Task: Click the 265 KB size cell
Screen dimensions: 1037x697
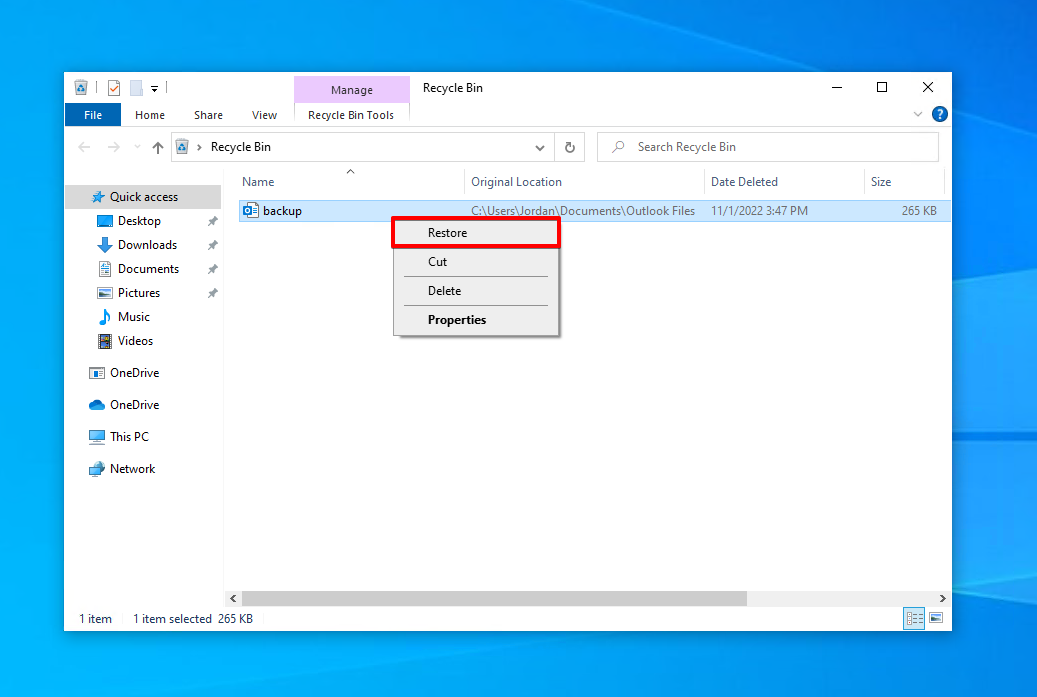Action: tap(919, 211)
